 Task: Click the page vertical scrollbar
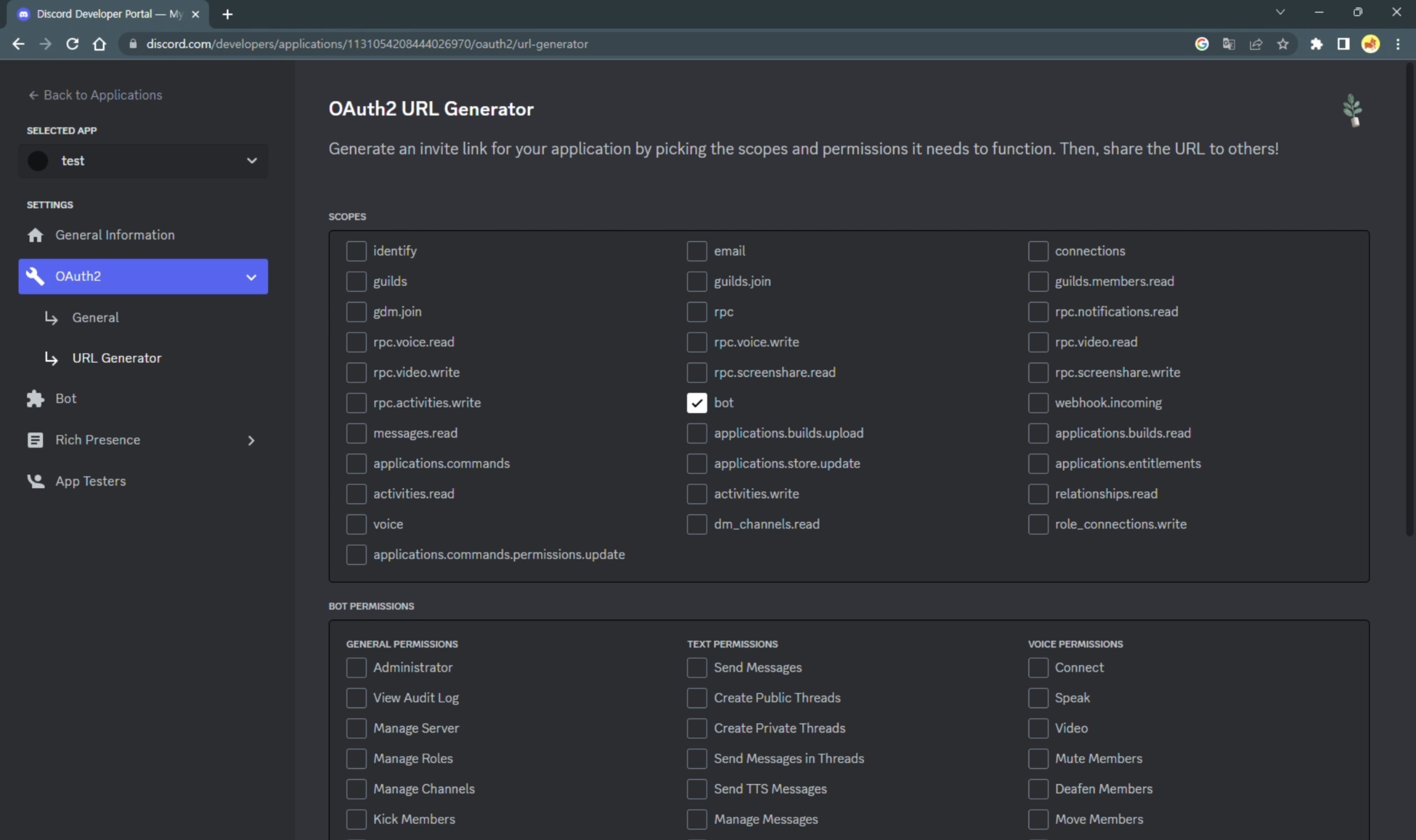tap(1409, 300)
